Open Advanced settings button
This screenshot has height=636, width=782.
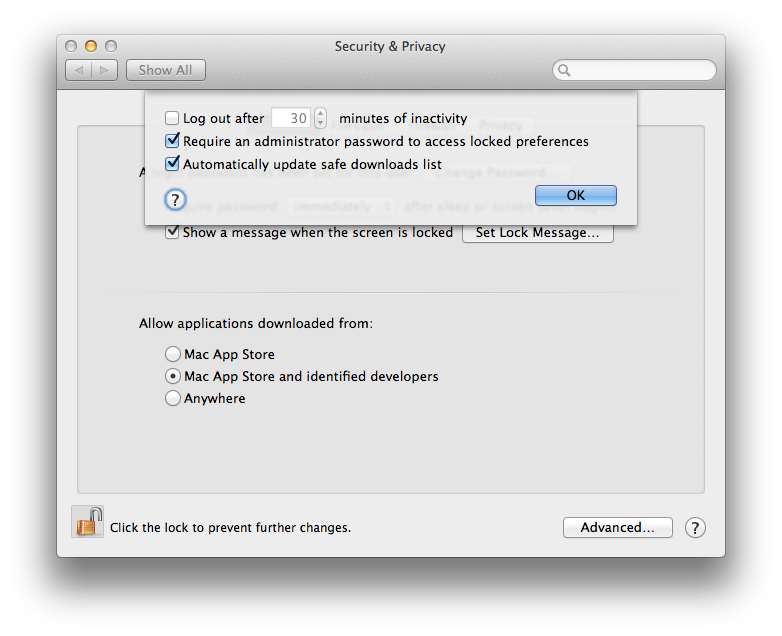coord(617,527)
